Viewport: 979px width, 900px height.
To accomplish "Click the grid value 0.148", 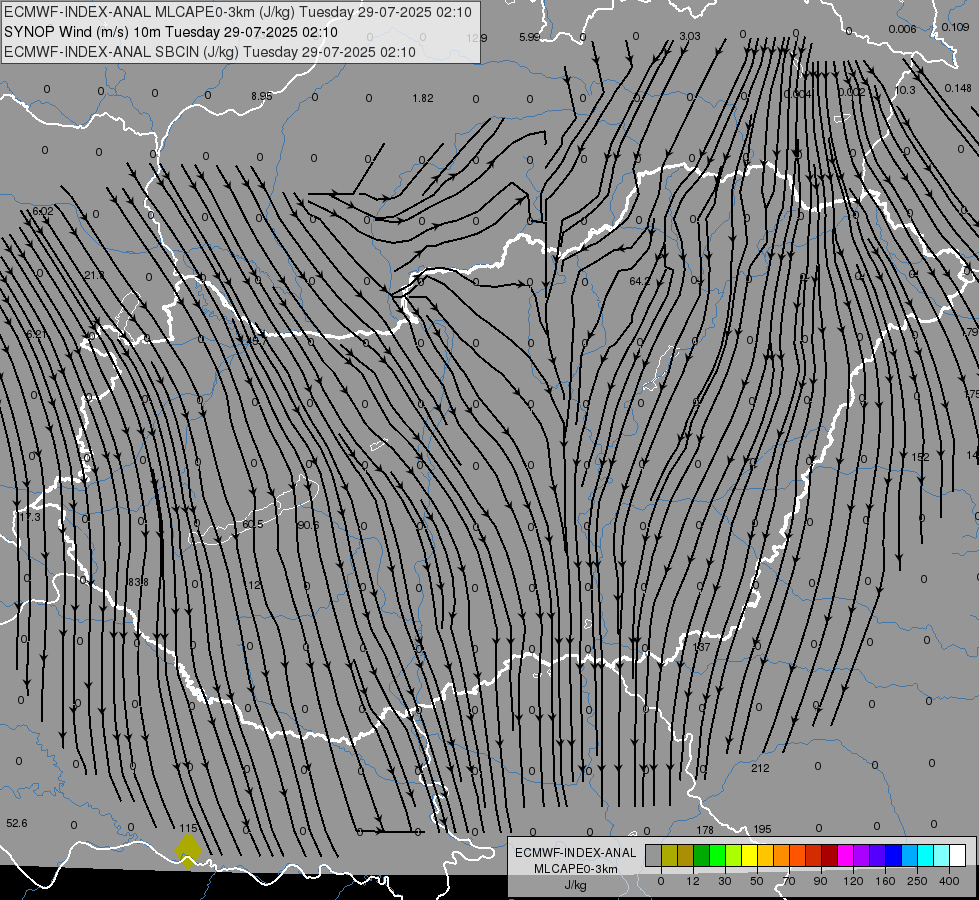I will pyautogui.click(x=958, y=88).
